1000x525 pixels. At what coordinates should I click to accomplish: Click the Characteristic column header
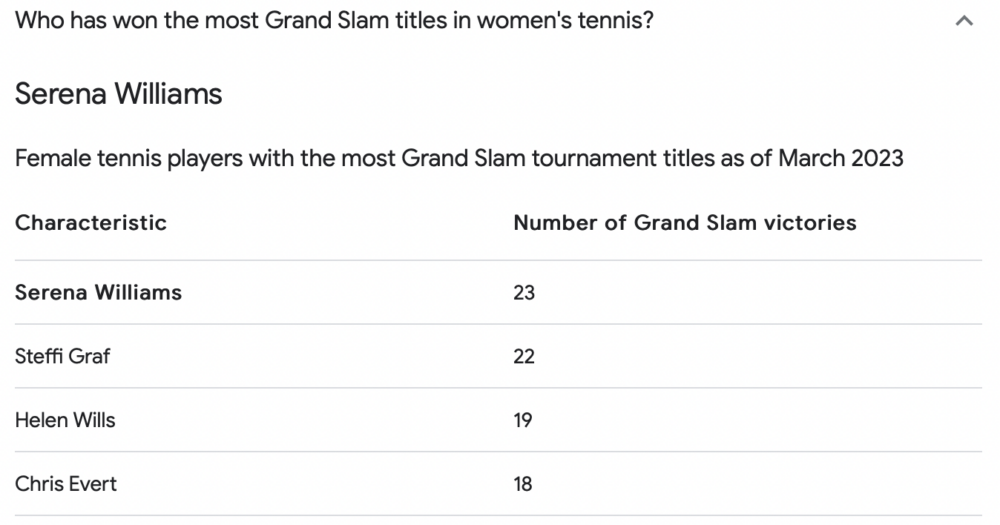click(91, 223)
